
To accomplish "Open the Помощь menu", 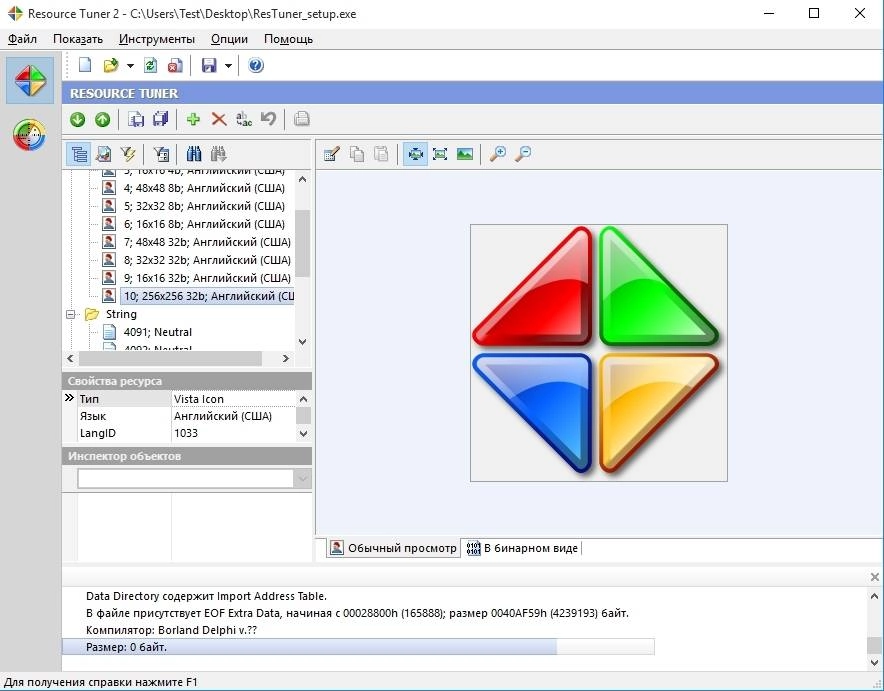I will tap(288, 39).
